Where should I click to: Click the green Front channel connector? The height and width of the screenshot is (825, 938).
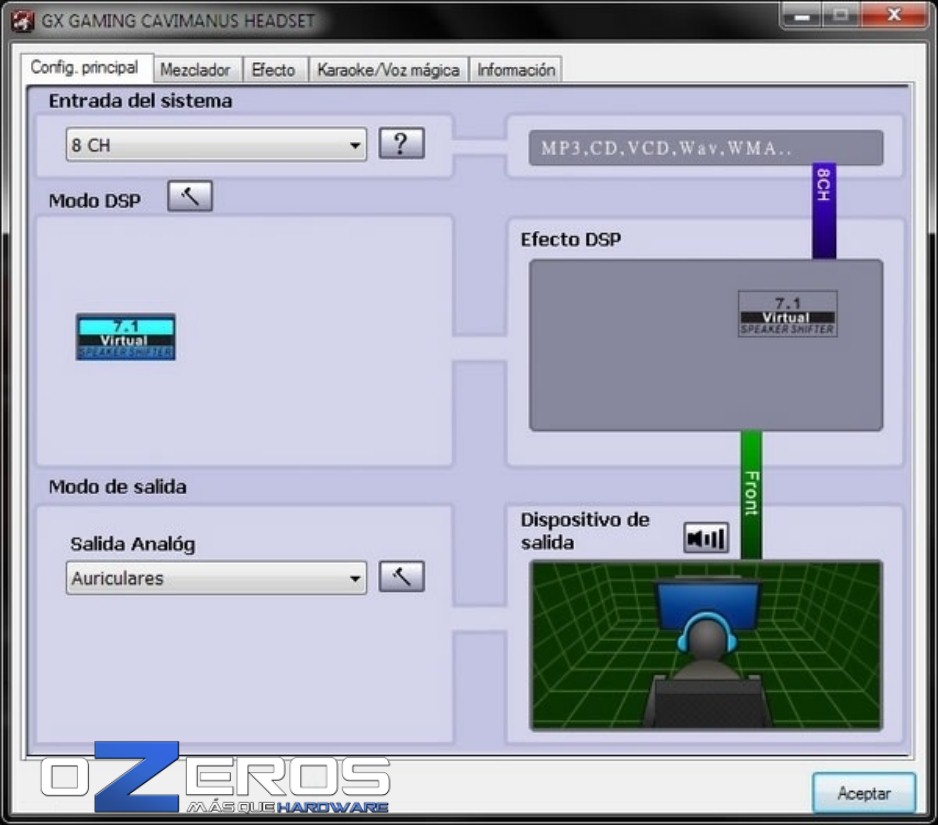tap(751, 495)
